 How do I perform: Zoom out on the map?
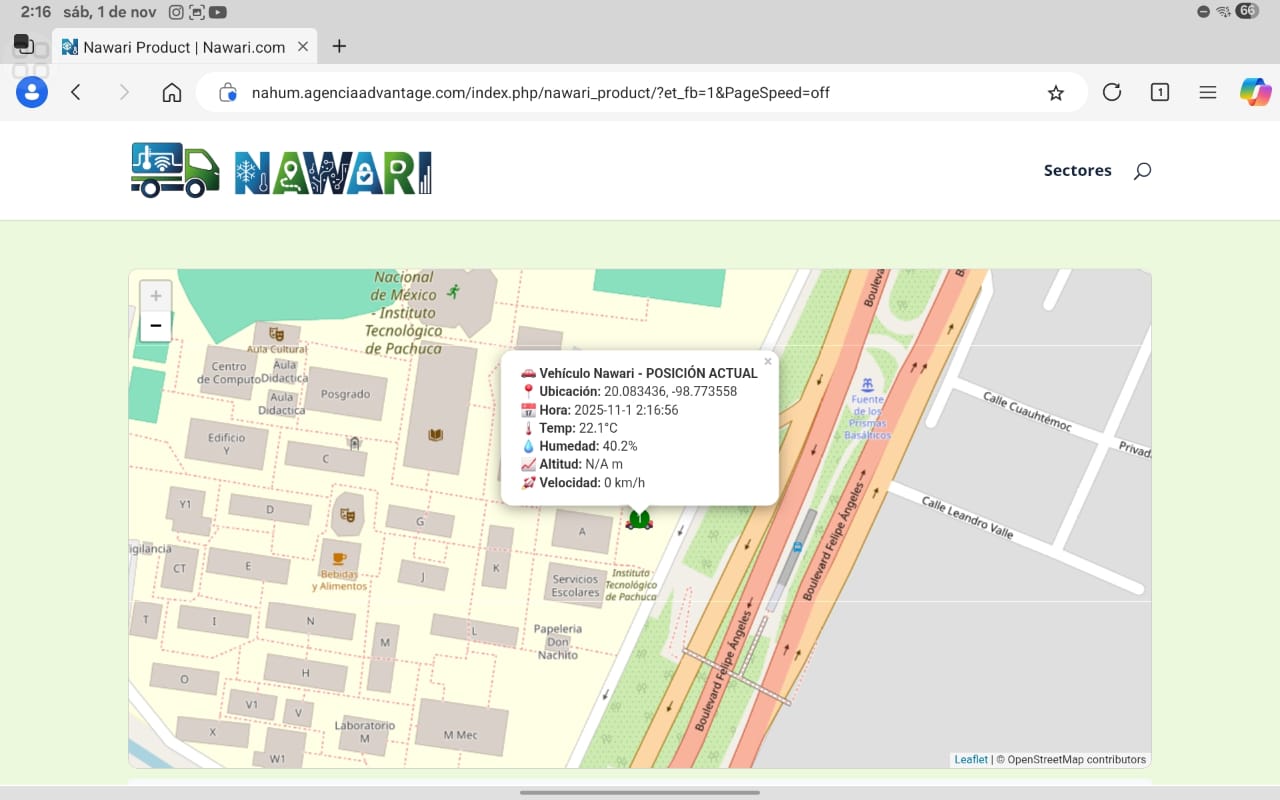155,326
